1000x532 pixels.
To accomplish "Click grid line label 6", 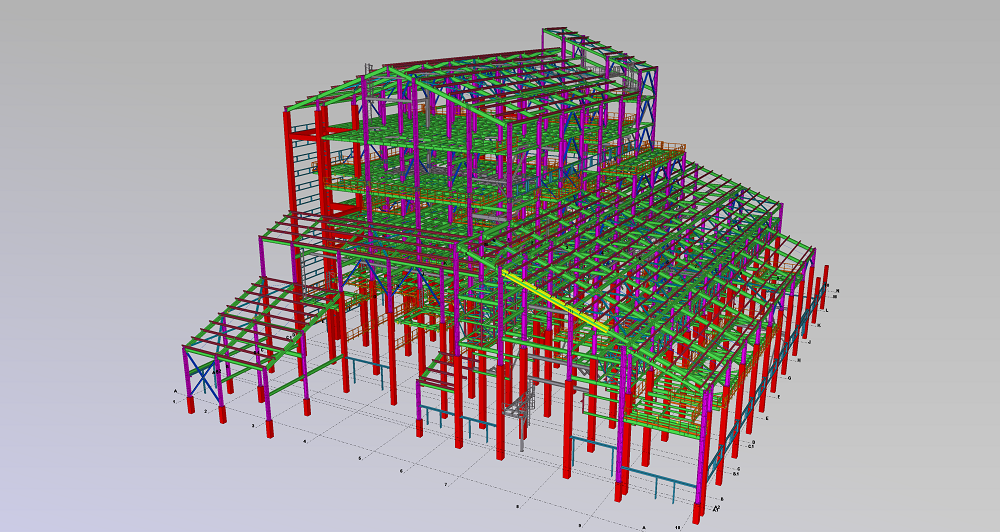I will (x=401, y=471).
